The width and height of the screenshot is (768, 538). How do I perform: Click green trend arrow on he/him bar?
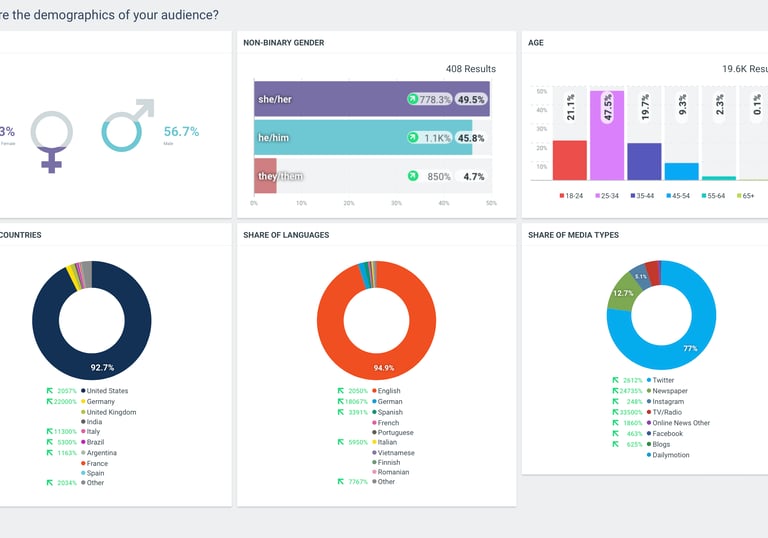point(413,138)
